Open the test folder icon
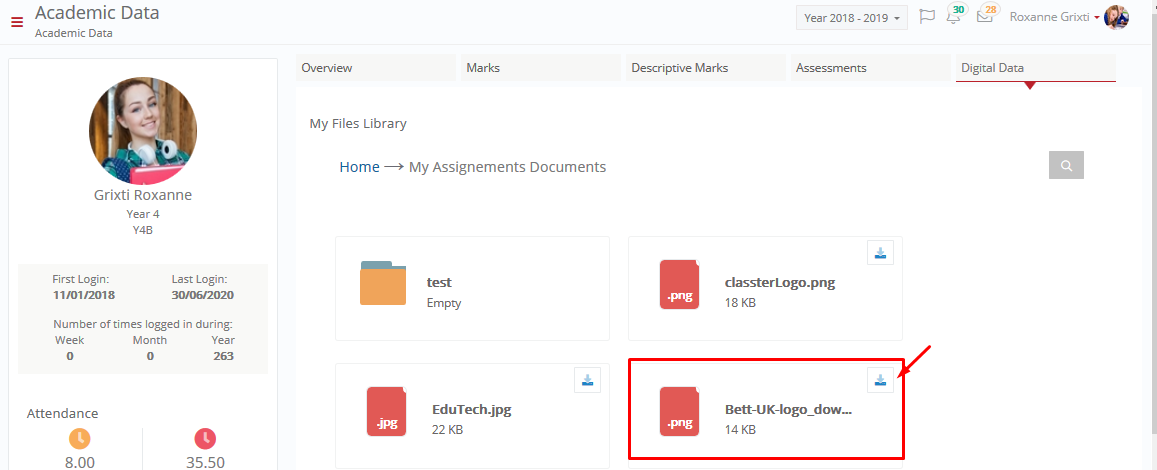Viewport: 1157px width, 470px height. click(383, 283)
